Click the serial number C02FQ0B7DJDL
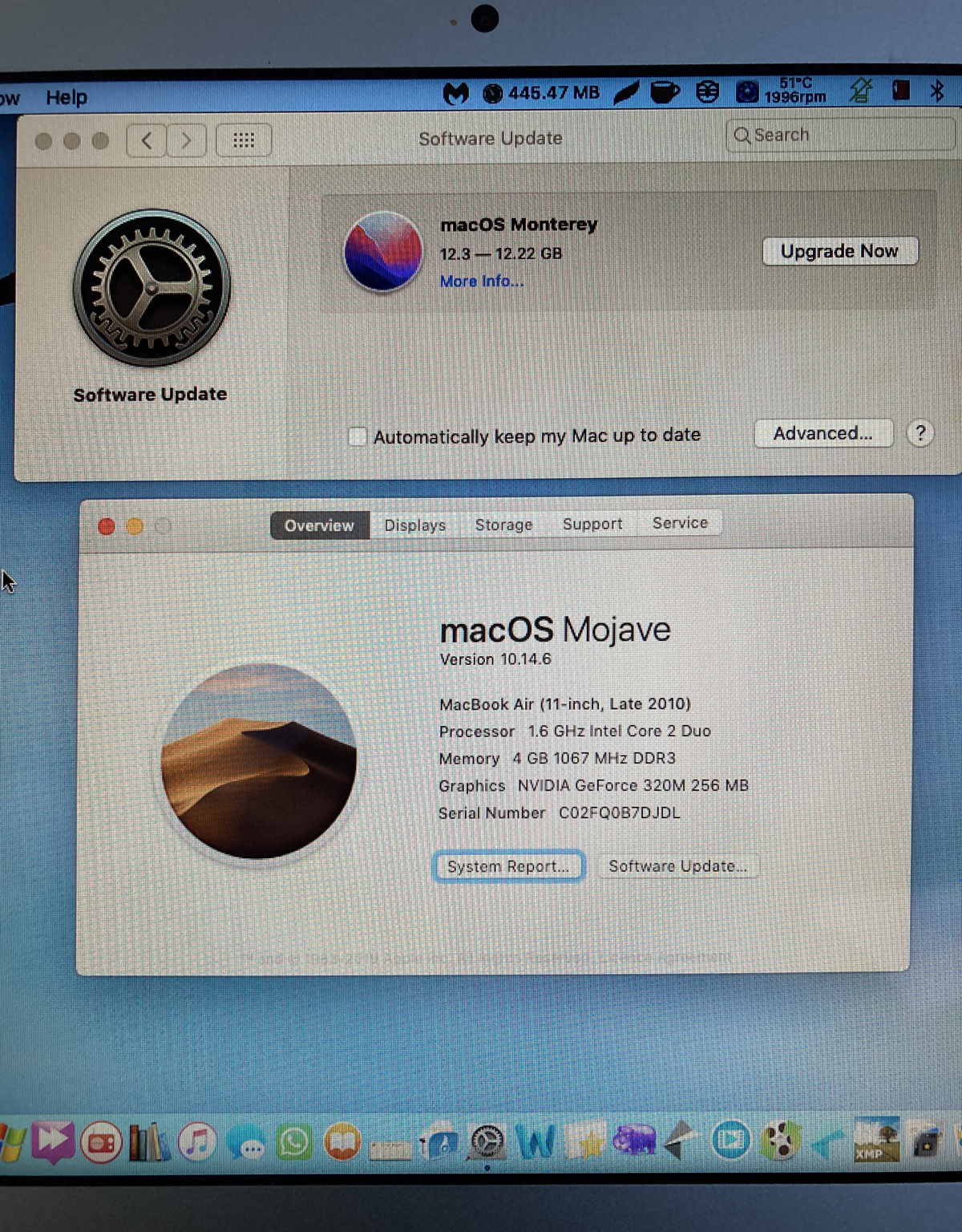Viewport: 962px width, 1232px height. point(619,813)
